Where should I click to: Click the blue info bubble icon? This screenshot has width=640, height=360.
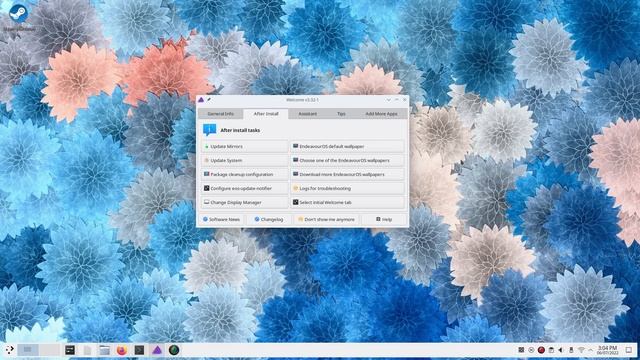(209, 130)
